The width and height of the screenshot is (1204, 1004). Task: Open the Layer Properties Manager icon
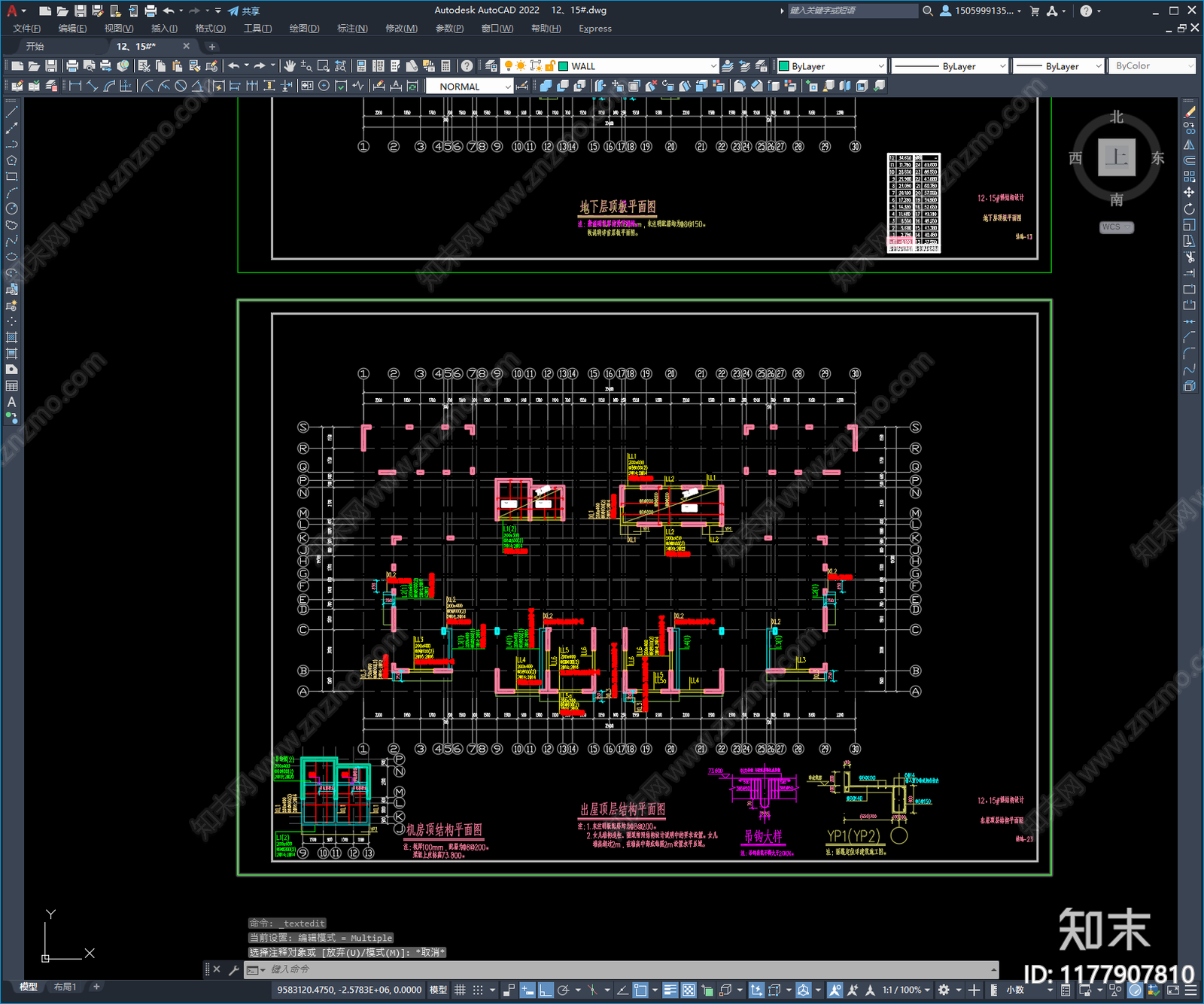(x=491, y=66)
